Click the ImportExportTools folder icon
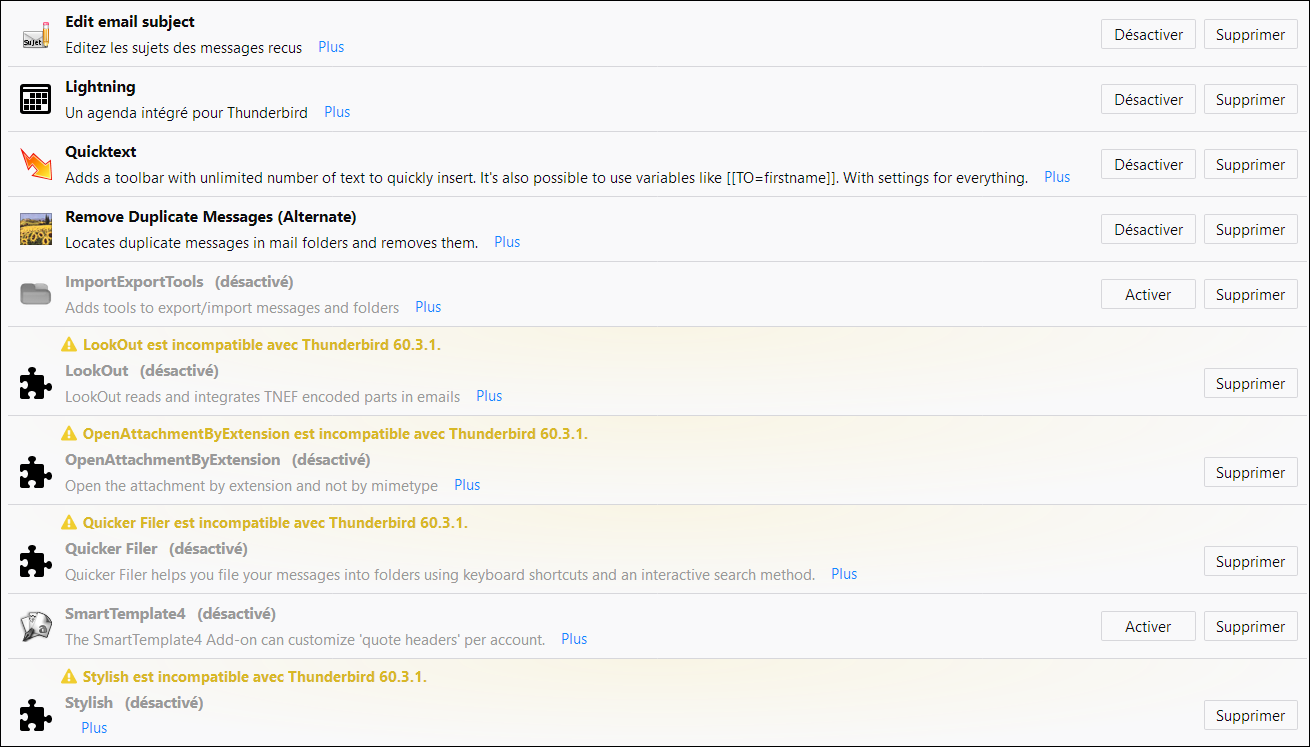The image size is (1310, 747). click(x=36, y=294)
